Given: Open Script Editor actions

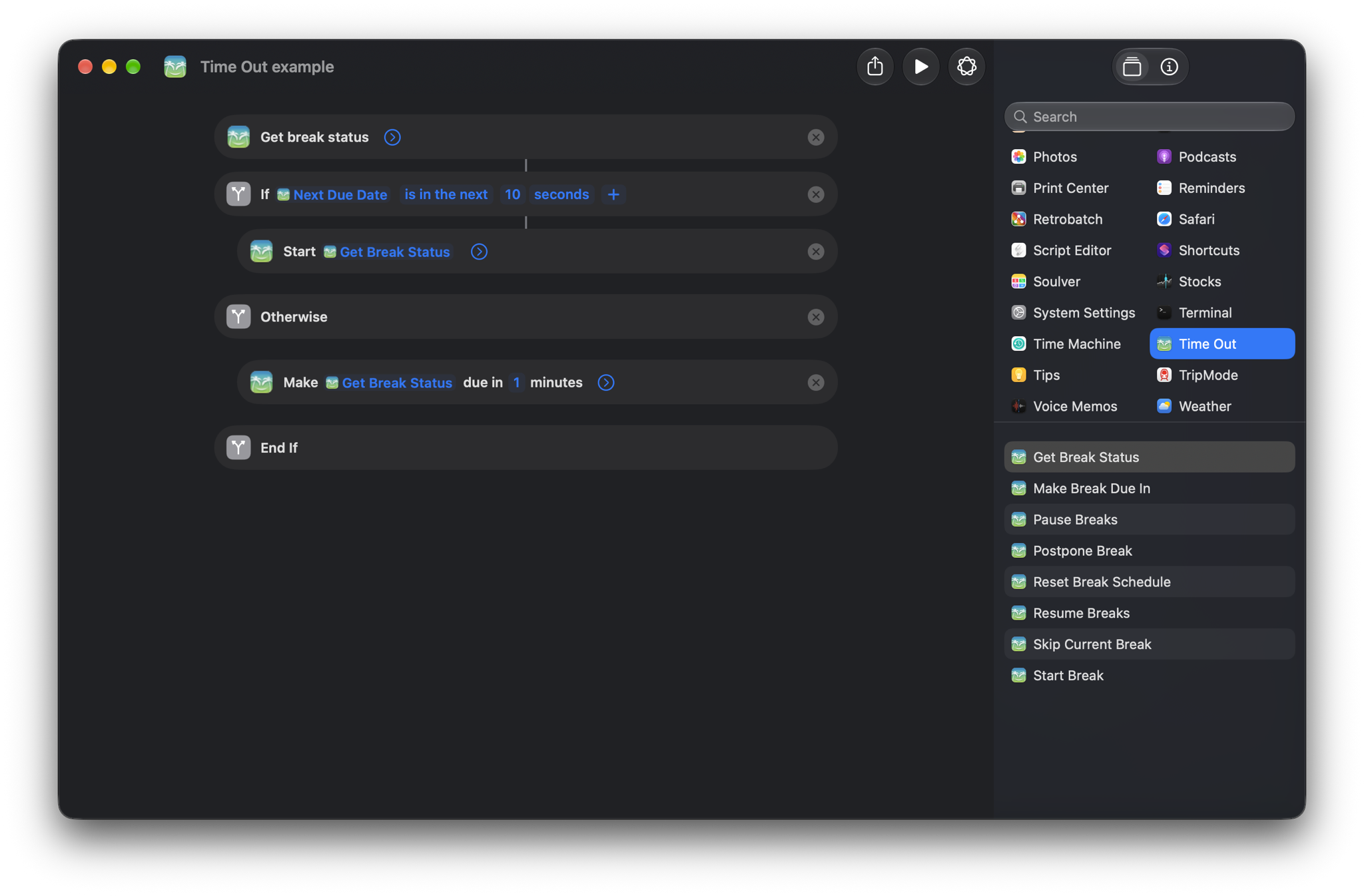Looking at the screenshot, I should pos(1076,250).
